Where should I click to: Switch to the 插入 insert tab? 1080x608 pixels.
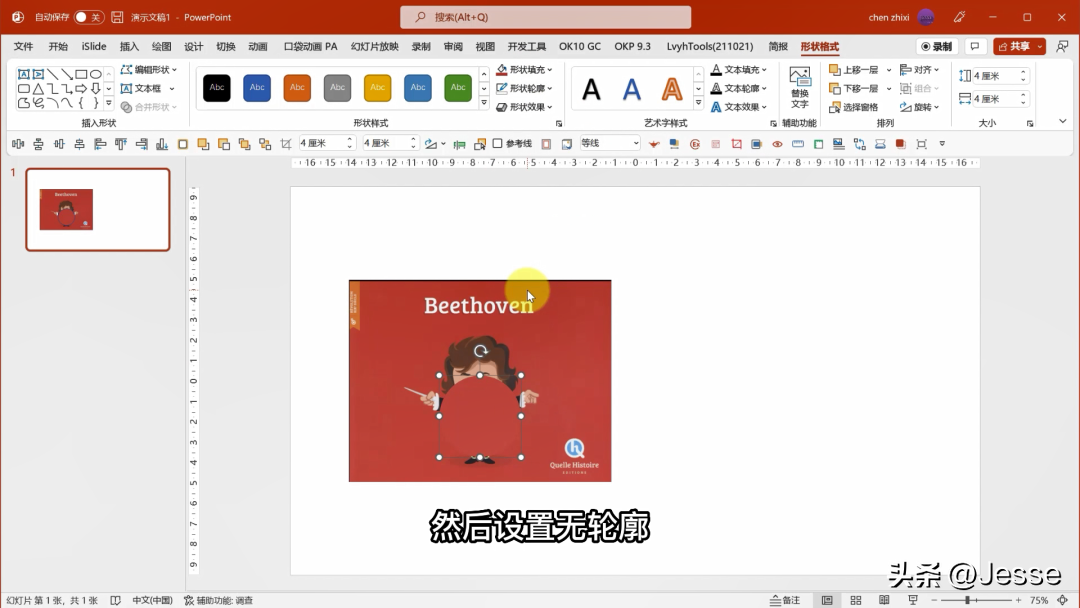coord(129,46)
